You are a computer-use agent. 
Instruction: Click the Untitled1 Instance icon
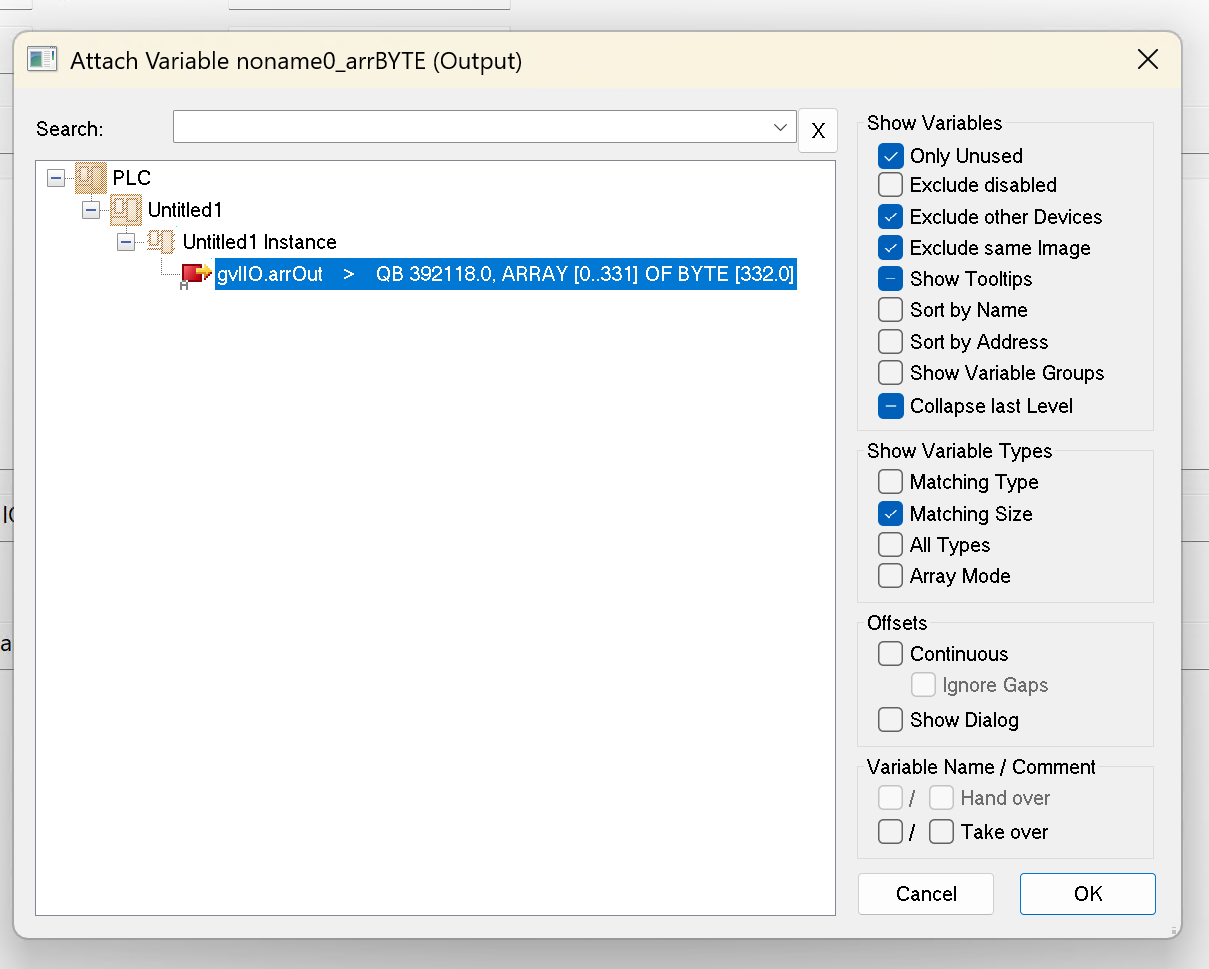click(160, 242)
